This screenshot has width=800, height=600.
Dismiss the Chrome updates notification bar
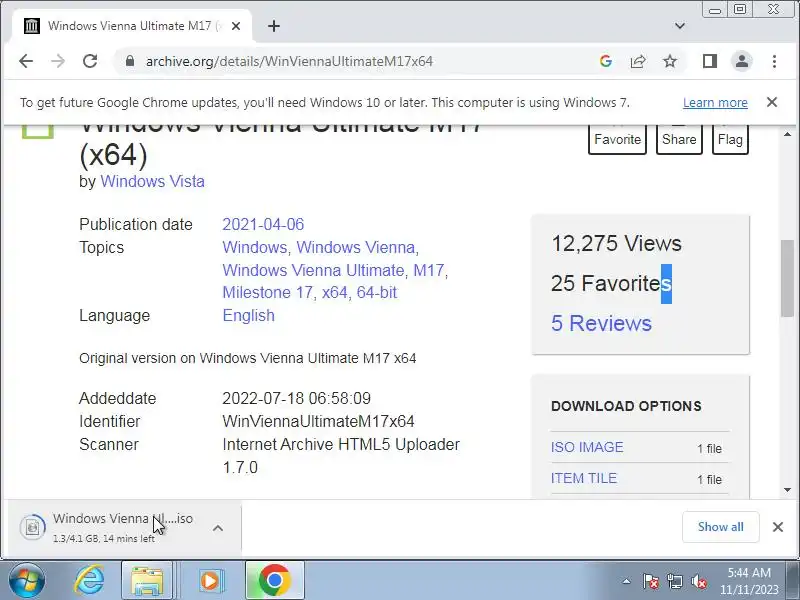pos(772,102)
